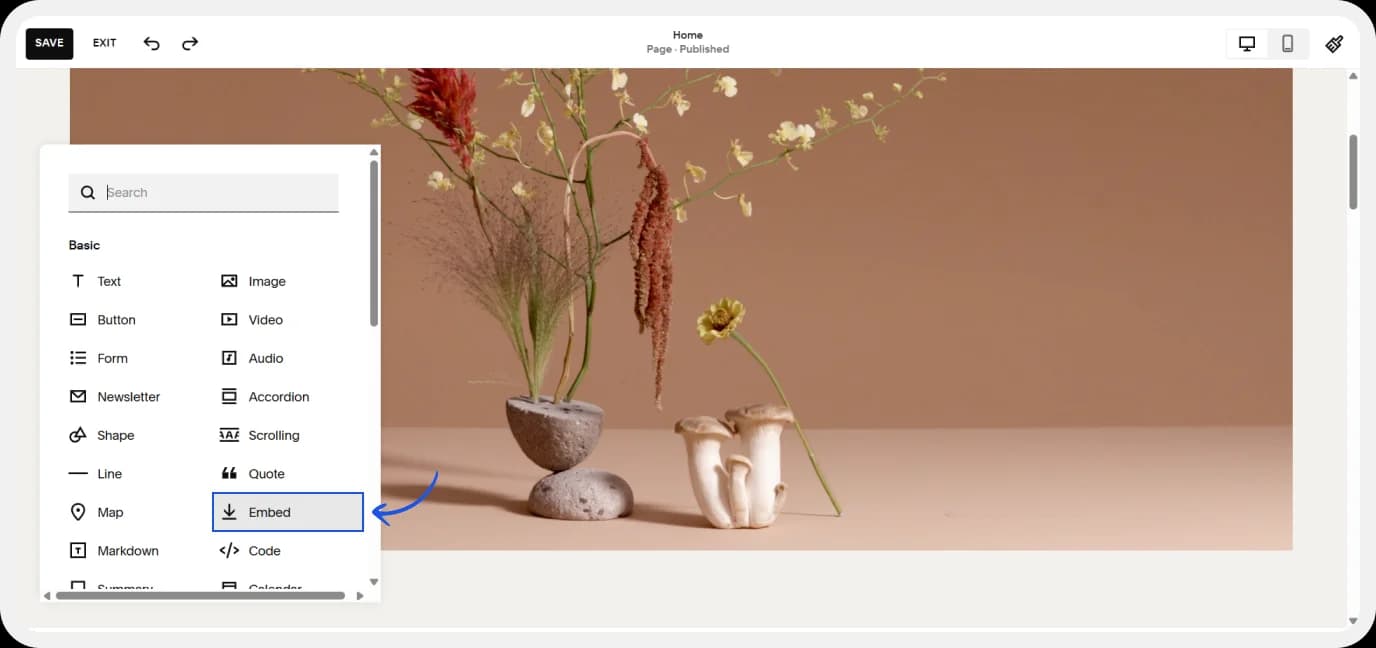
Task: Save the current page
Action: [x=49, y=43]
